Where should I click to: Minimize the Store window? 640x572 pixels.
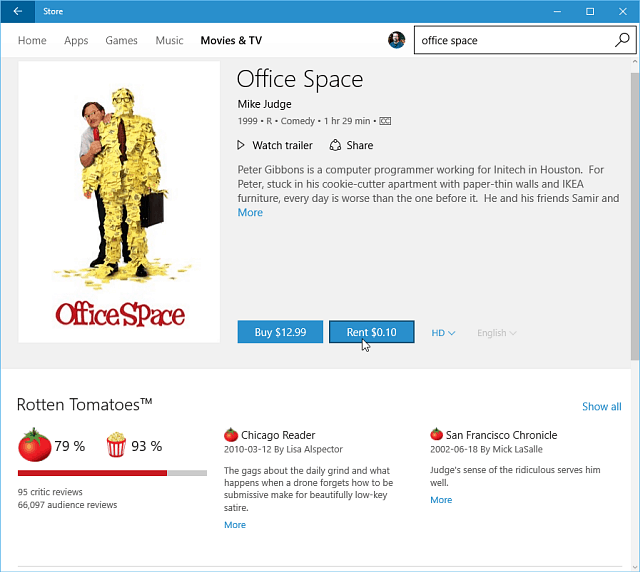(557, 11)
